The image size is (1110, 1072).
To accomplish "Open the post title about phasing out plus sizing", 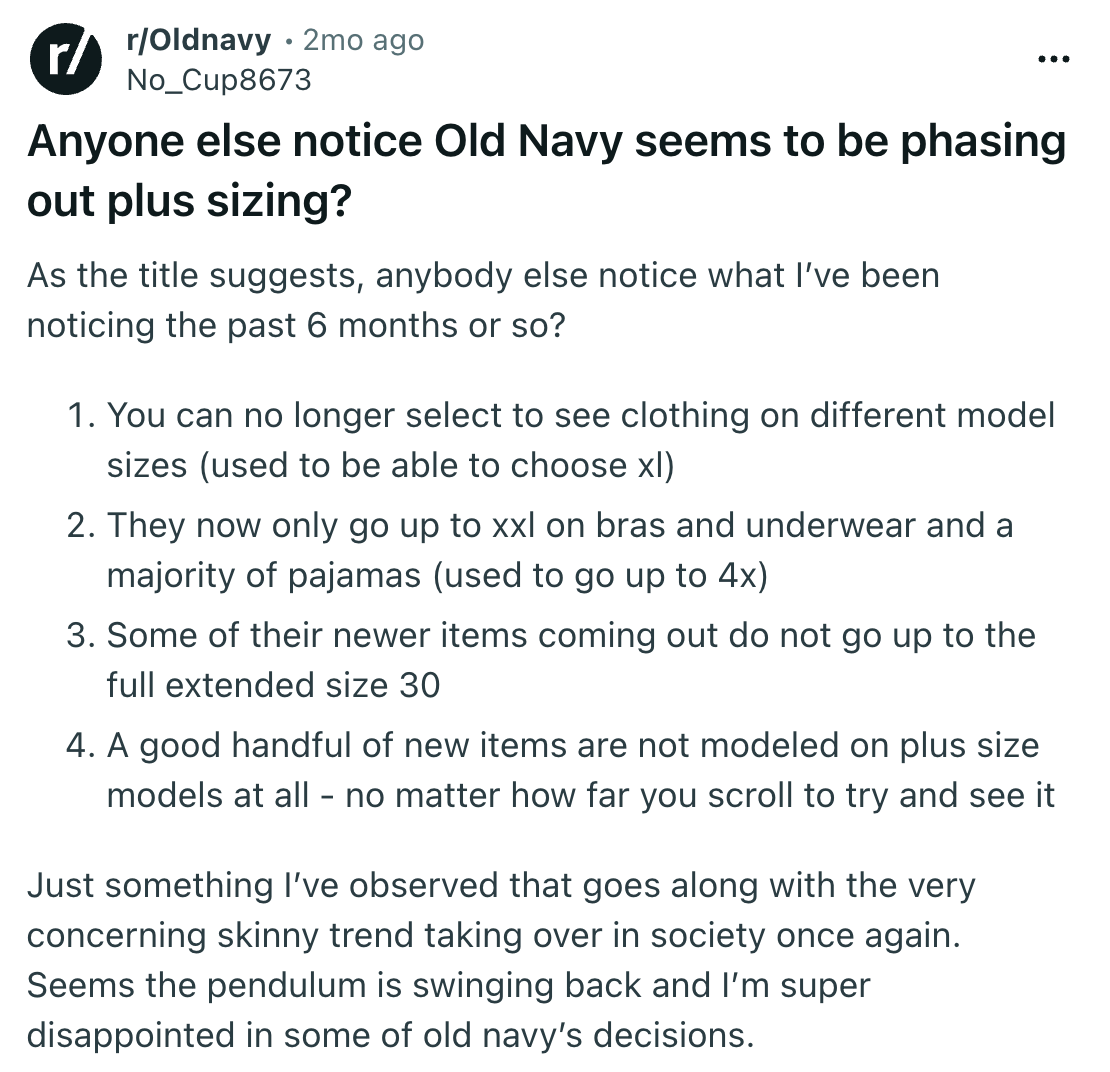I will tap(545, 170).
